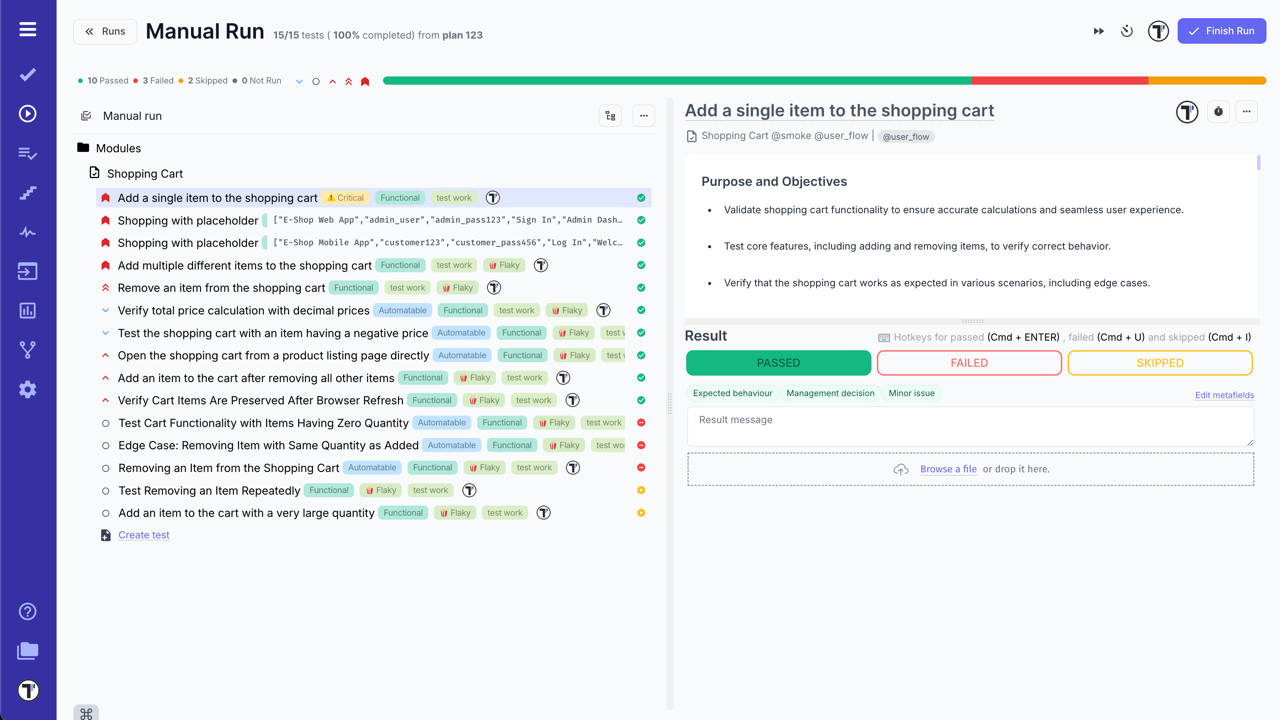Screen dimensions: 1280x720
Task: Filter by red bookmark priority icon
Action: 365,81
